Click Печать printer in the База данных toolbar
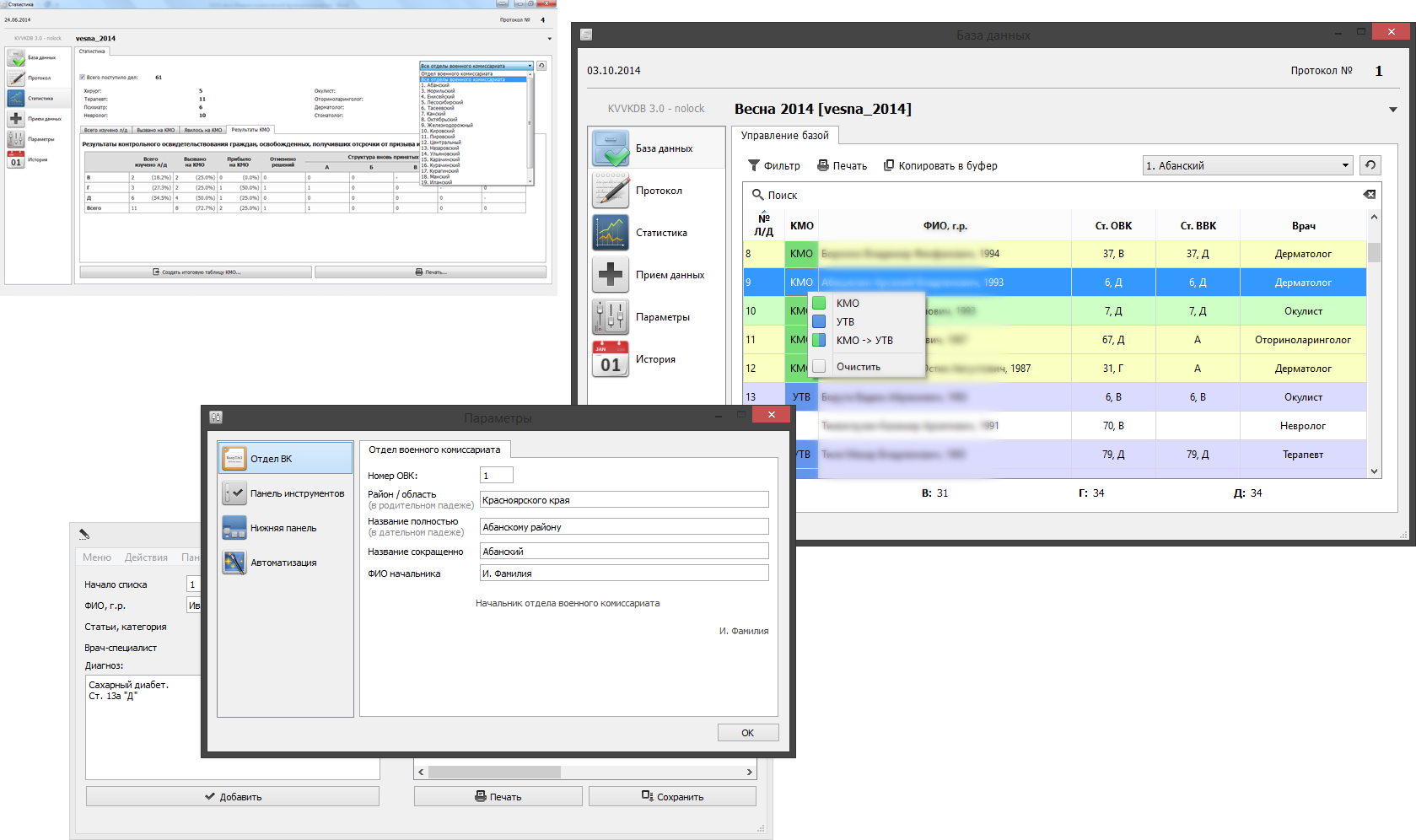1416x840 pixels. (842, 166)
